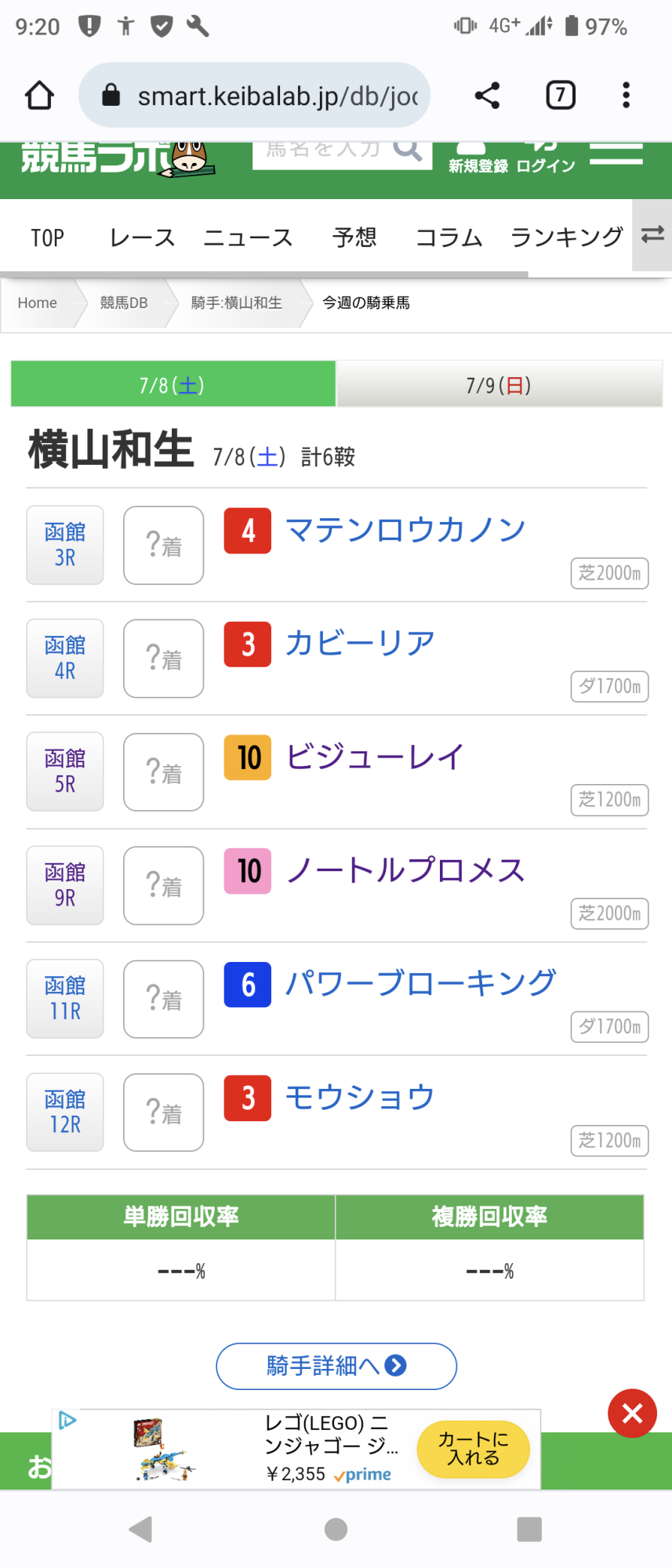
Task: Go to 騎手詳細へ jockey details
Action: point(336,1366)
